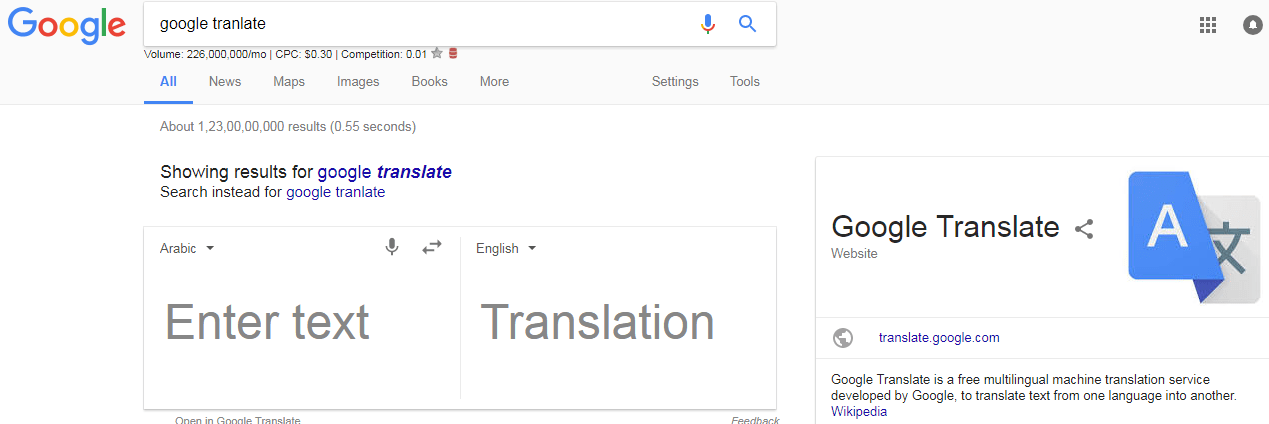Viewport: 1269px width, 424px height.
Task: Click the blue search magnifier icon
Action: [x=748, y=23]
